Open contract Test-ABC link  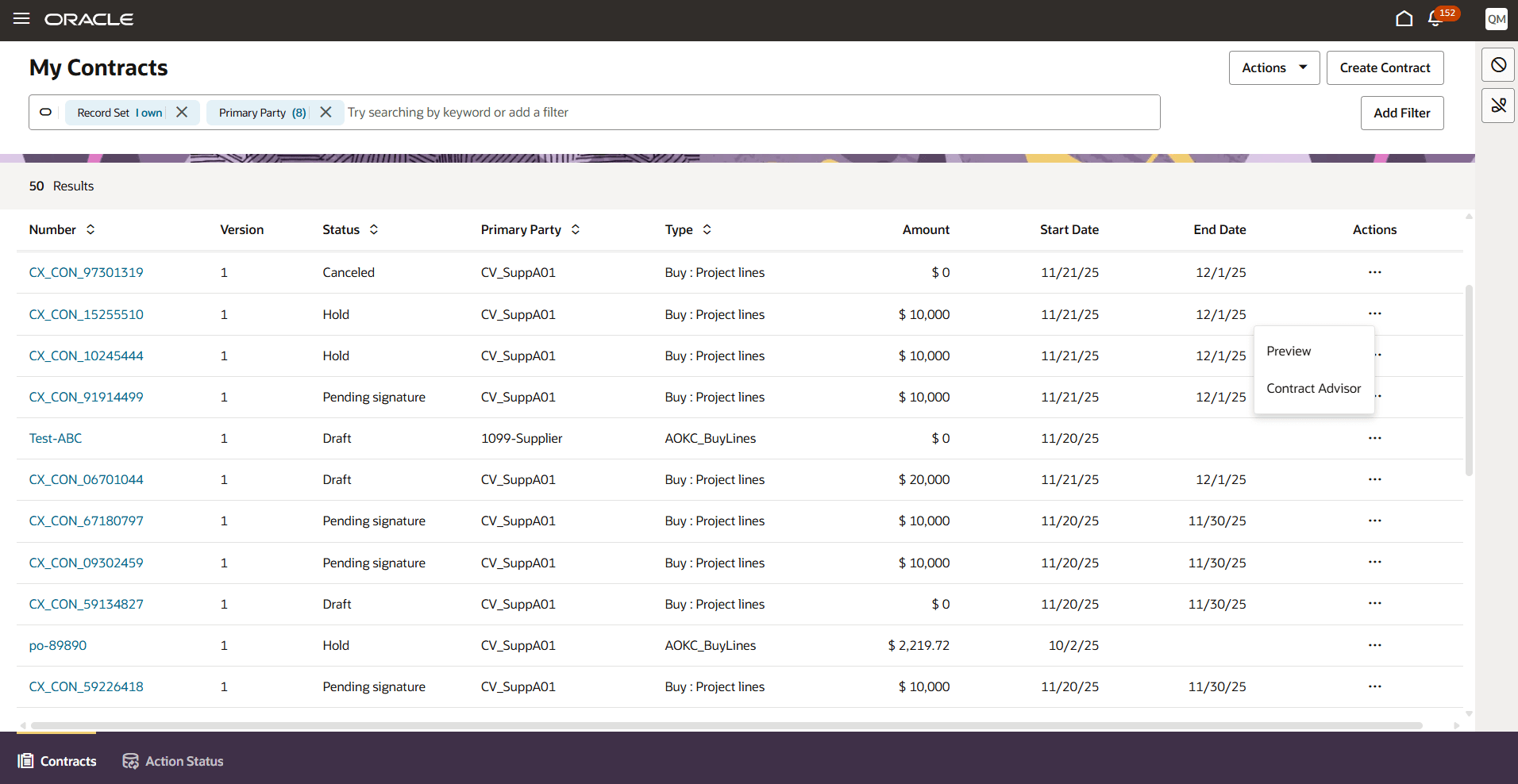click(55, 438)
